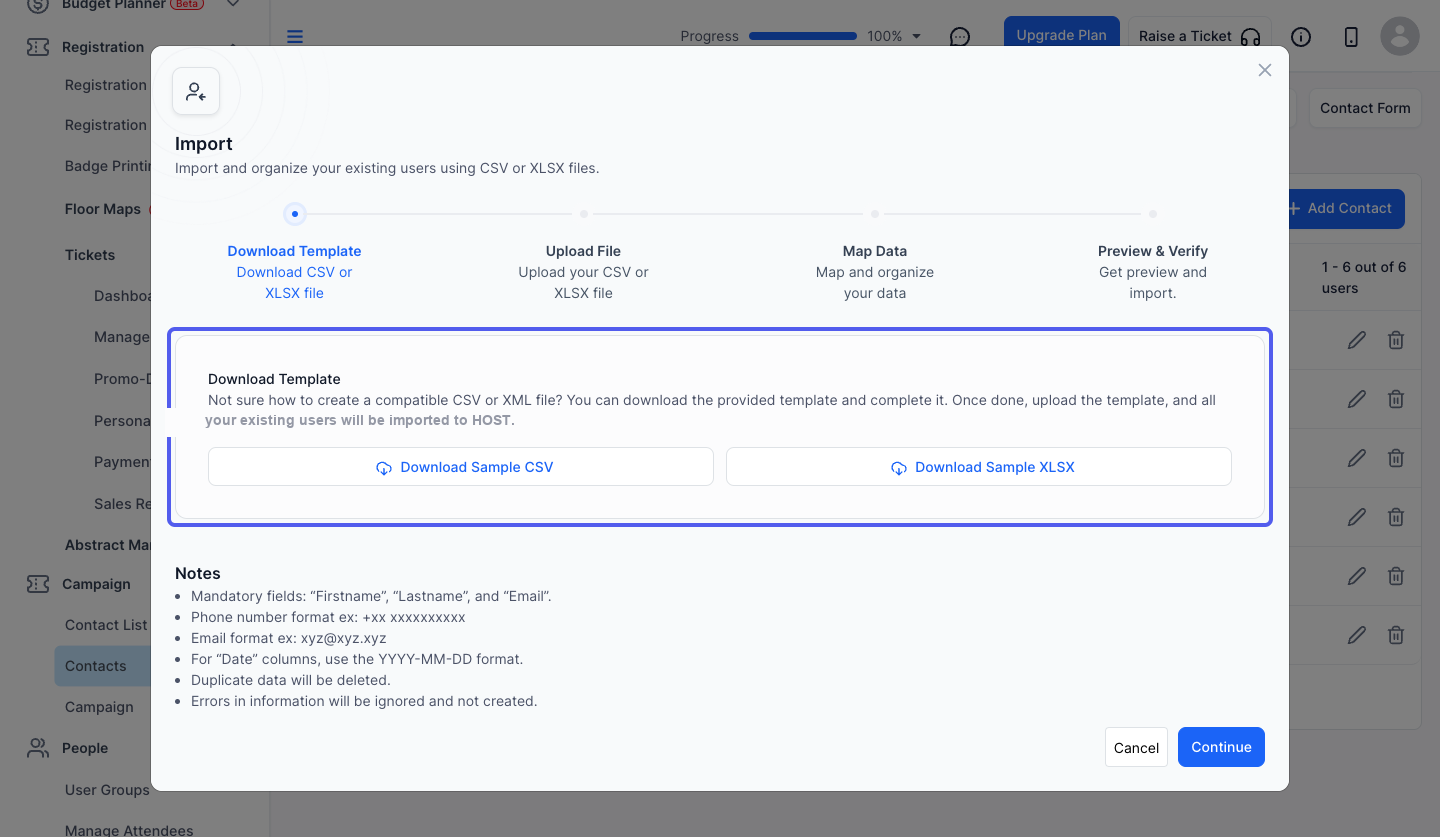This screenshot has height=837, width=1440.
Task: Open Badge Printing in the sidebar
Action: tap(108, 166)
